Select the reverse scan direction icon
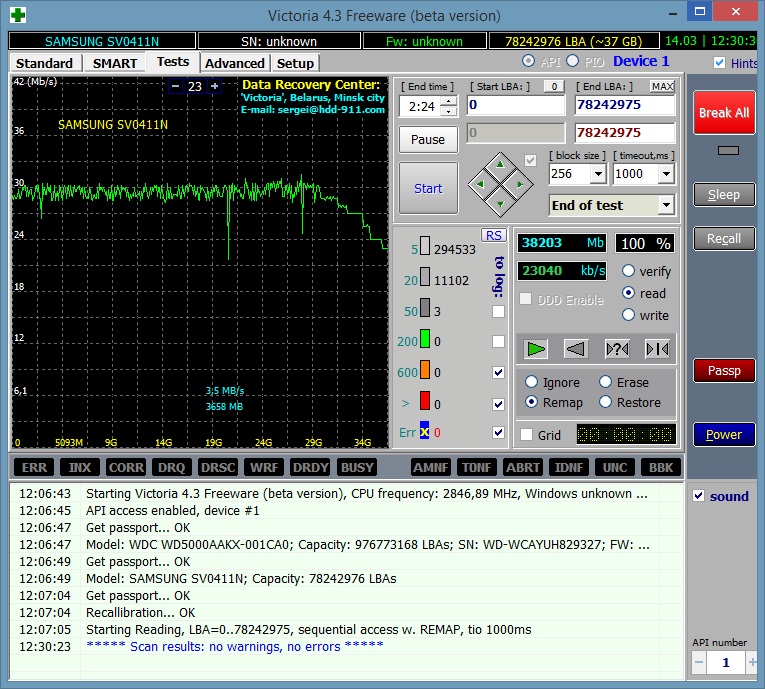The image size is (765, 689). [x=575, y=348]
